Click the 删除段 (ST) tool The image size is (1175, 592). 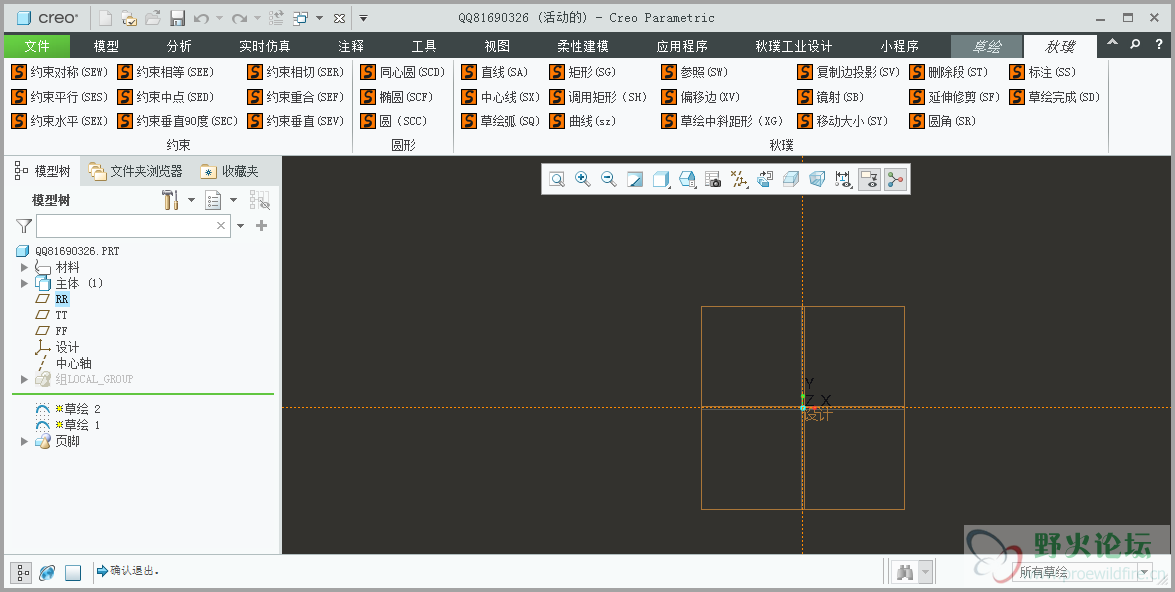pos(949,72)
